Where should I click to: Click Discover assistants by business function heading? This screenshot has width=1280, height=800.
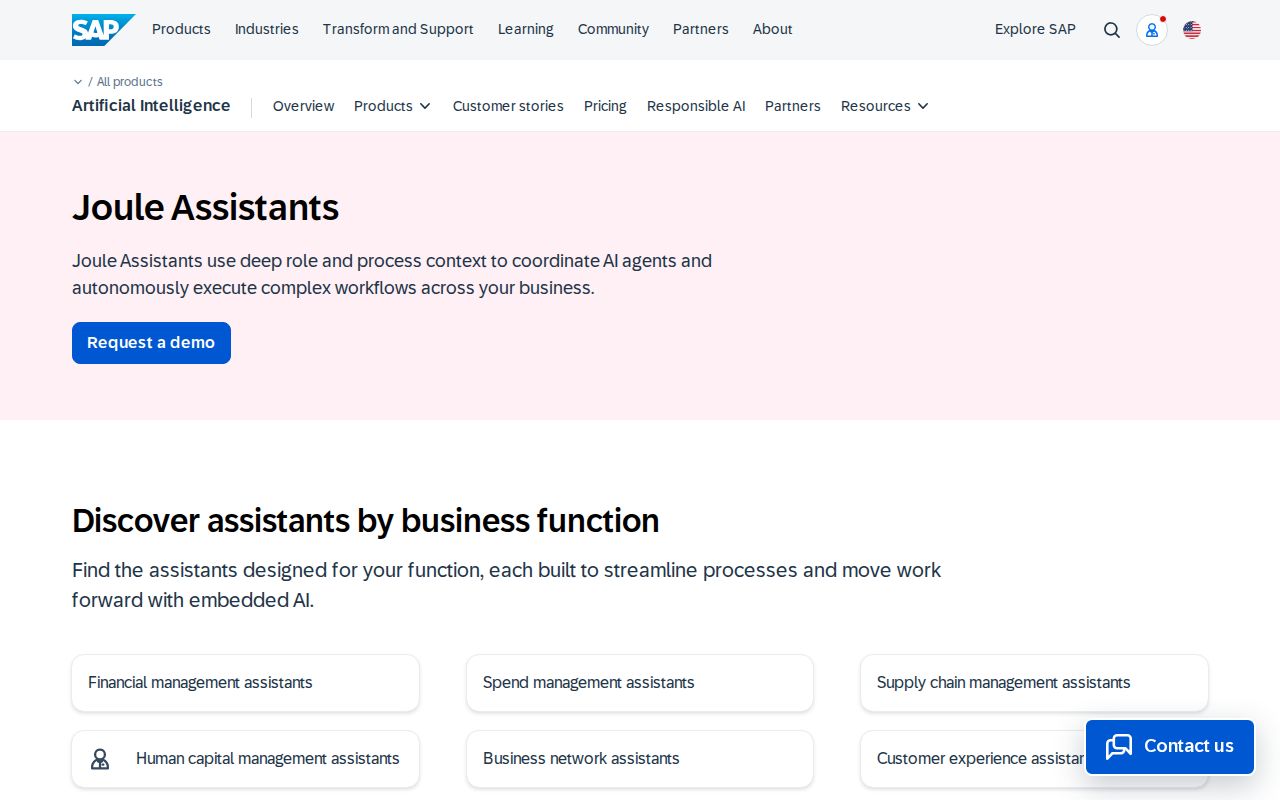tap(366, 521)
